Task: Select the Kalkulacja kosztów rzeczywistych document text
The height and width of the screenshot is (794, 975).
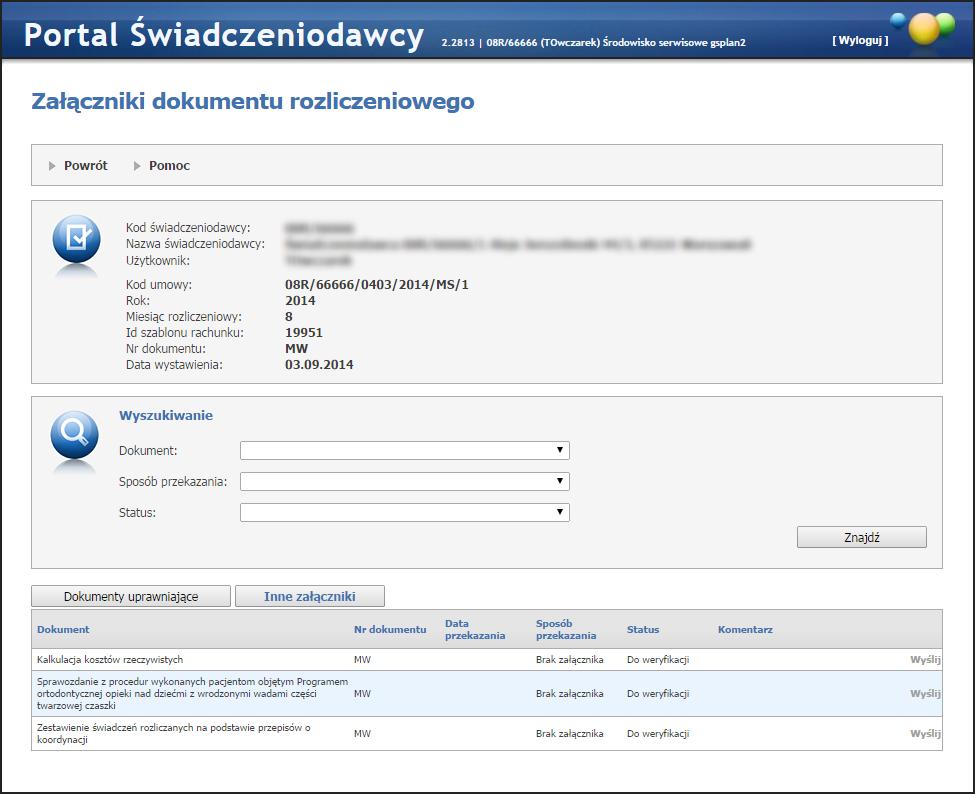Action: pos(110,660)
